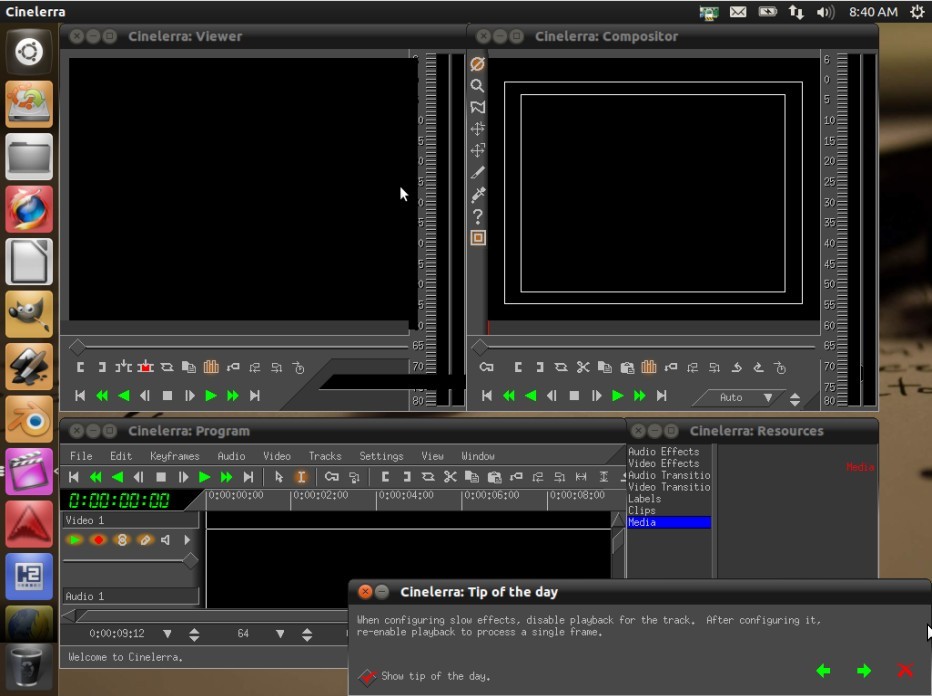The height and width of the screenshot is (696, 932).
Task: Open the Settings menu
Action: (381, 456)
